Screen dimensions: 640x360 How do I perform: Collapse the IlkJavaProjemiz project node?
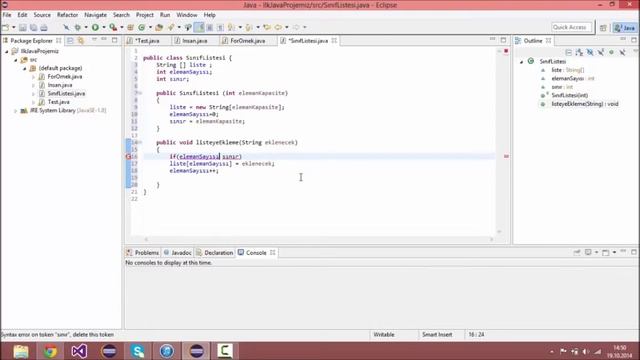point(7,51)
